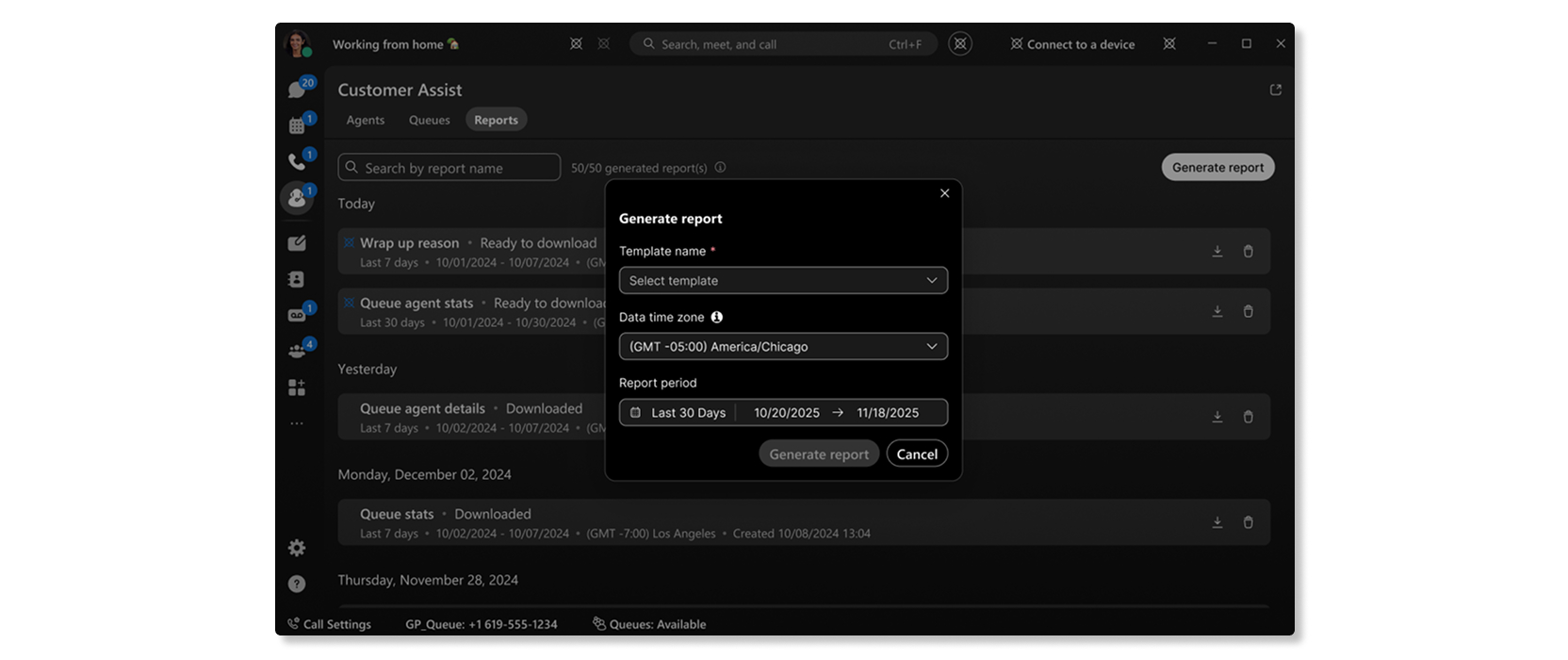1568x660 pixels.
Task: Click the circled icon beside search bar
Action: 960,43
